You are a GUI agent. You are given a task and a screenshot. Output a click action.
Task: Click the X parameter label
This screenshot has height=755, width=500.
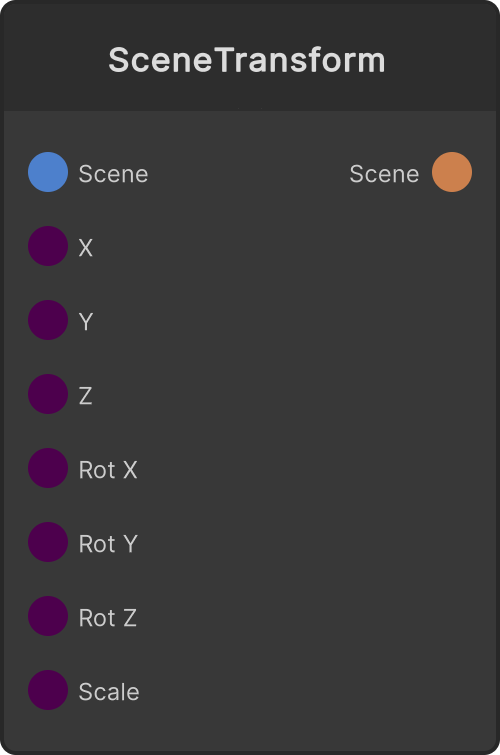pyautogui.click(x=85, y=248)
